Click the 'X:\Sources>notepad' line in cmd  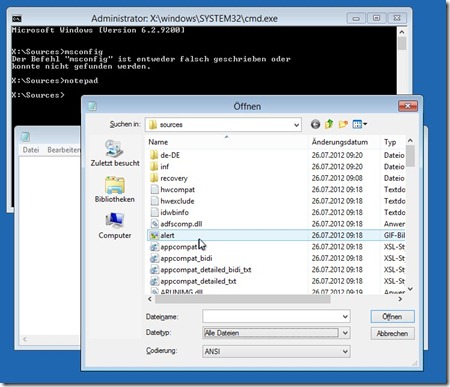pyautogui.click(x=55, y=81)
